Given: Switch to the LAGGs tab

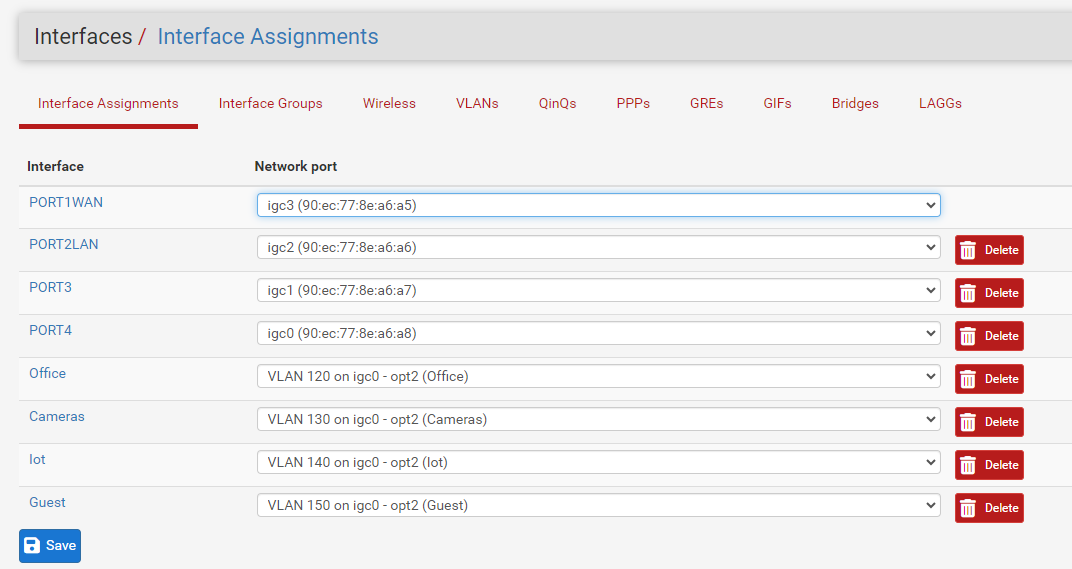Looking at the screenshot, I should pyautogui.click(x=940, y=103).
